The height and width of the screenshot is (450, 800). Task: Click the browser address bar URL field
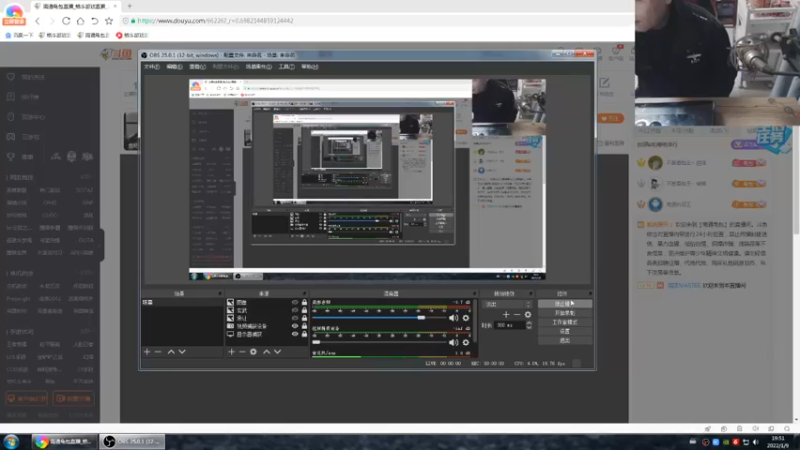[x=378, y=21]
